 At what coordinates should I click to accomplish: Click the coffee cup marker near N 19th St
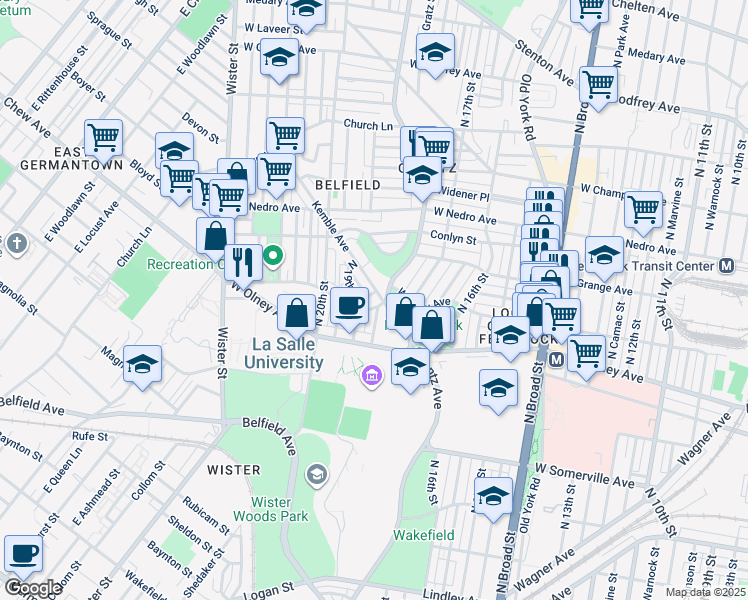pos(349,309)
